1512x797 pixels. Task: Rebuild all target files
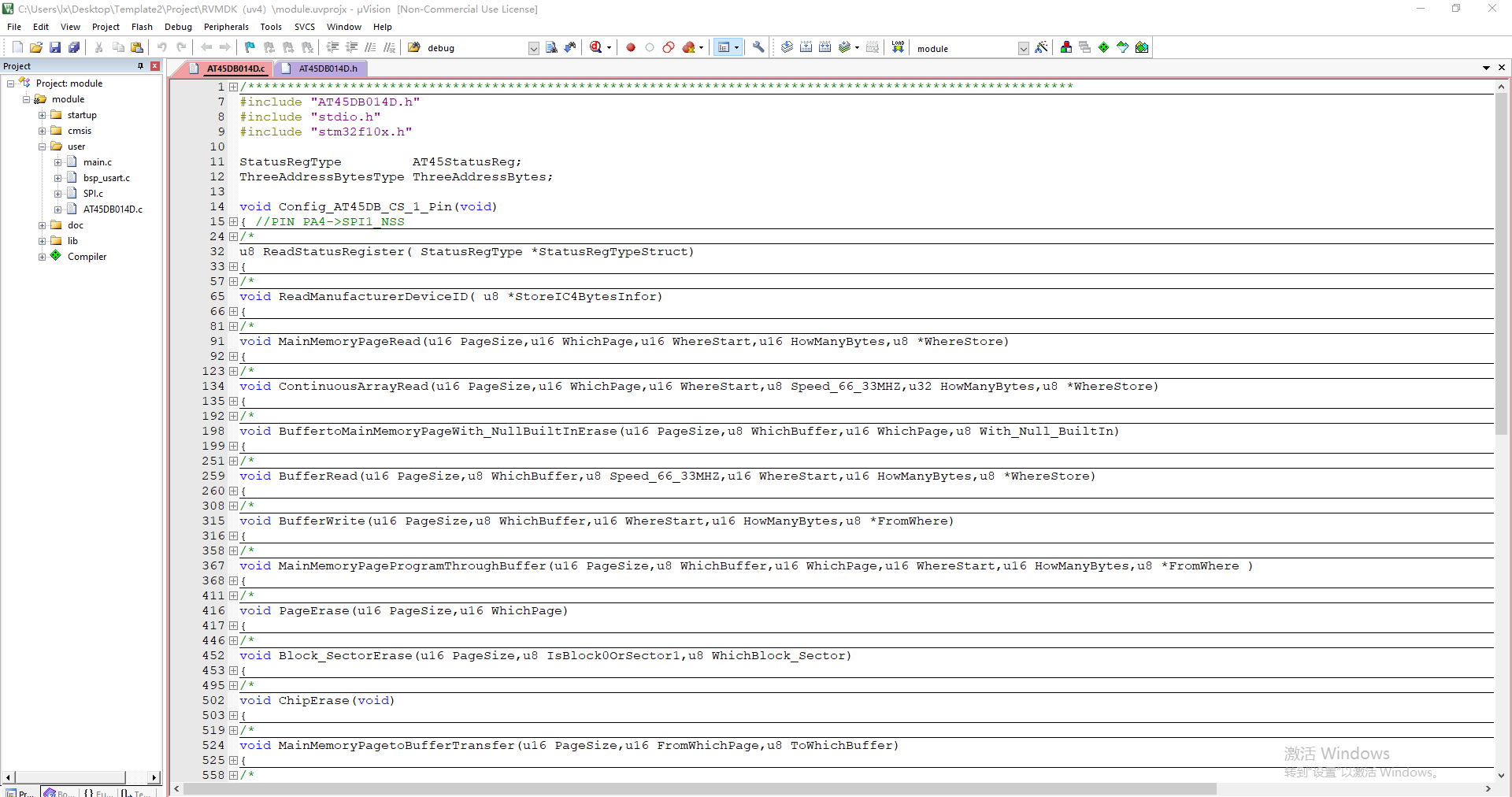tap(825, 47)
